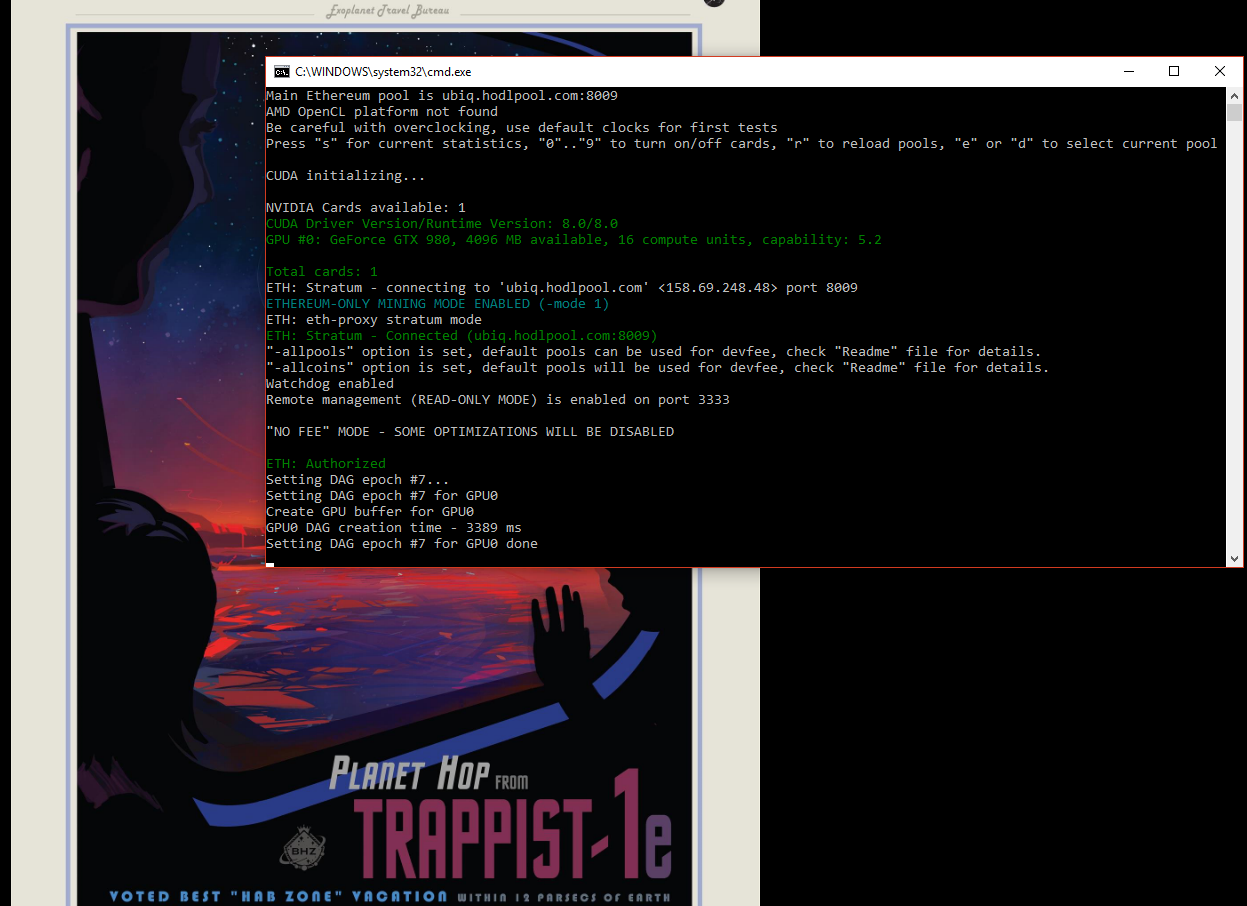Click 'Remote management (READ-ONLY MODE)' line
1247x906 pixels.
click(x=497, y=400)
